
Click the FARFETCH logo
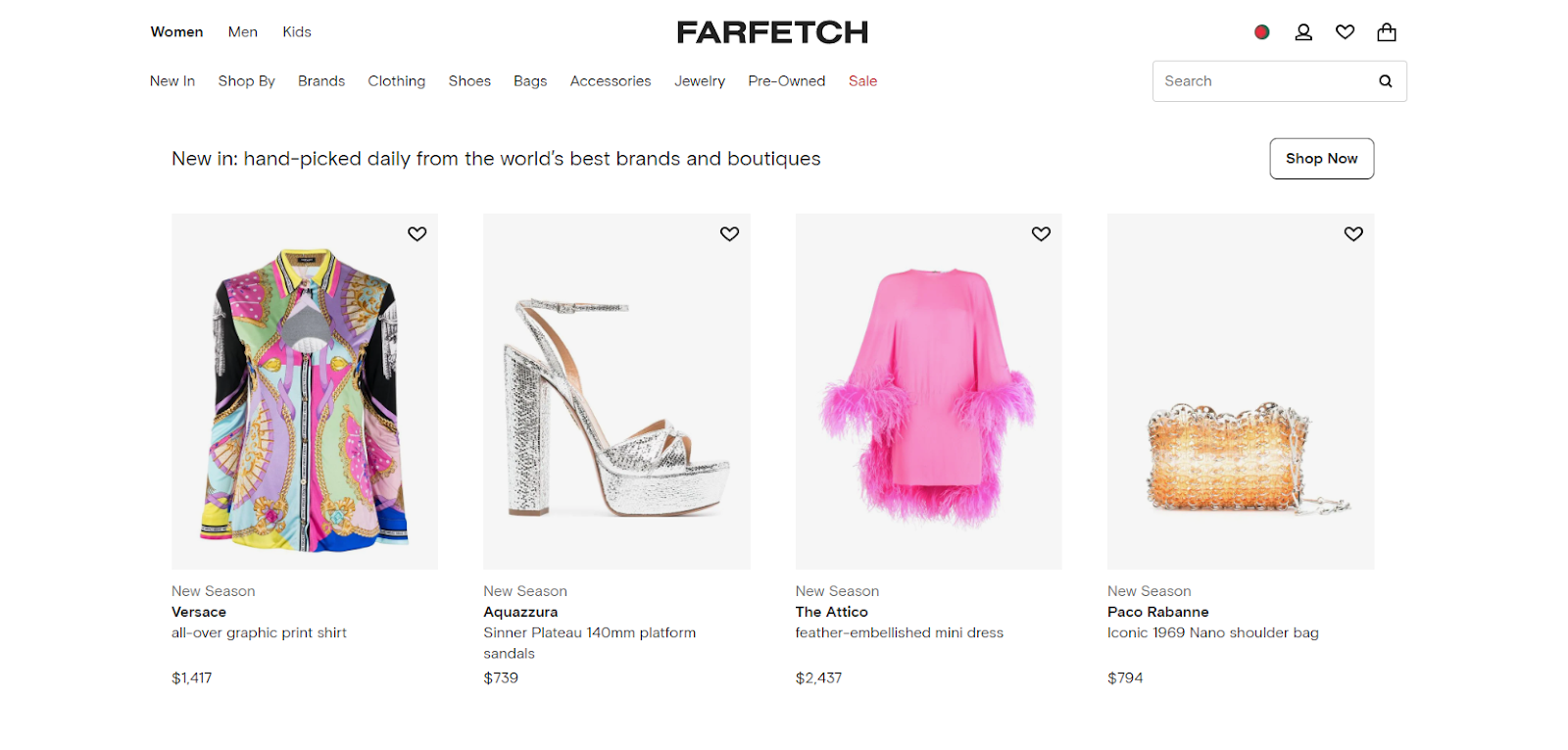tap(772, 32)
